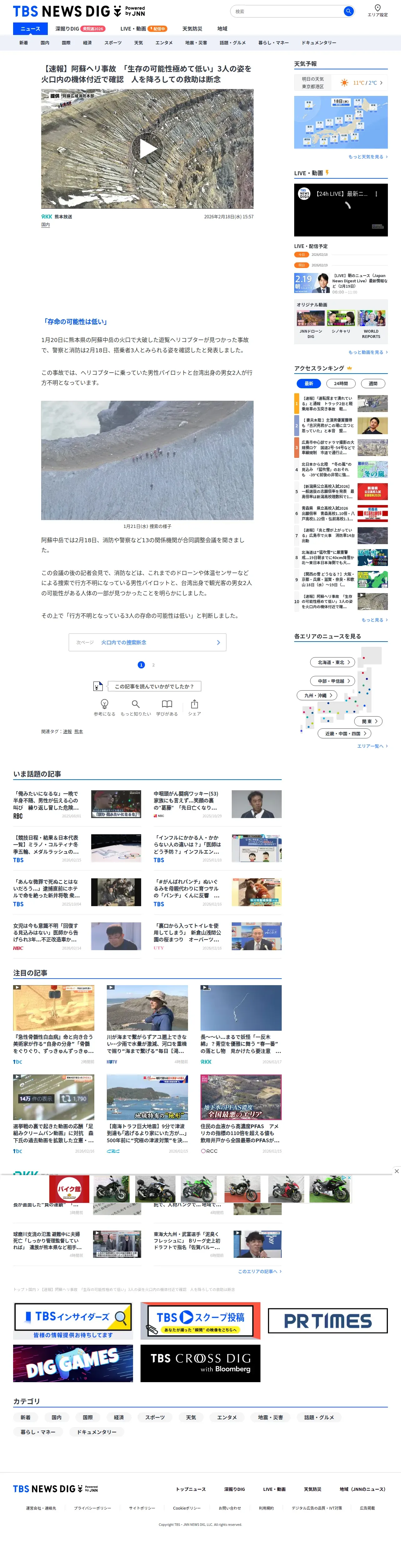
Task: Open the 中部・甲信越 area news
Action: pos(333,681)
